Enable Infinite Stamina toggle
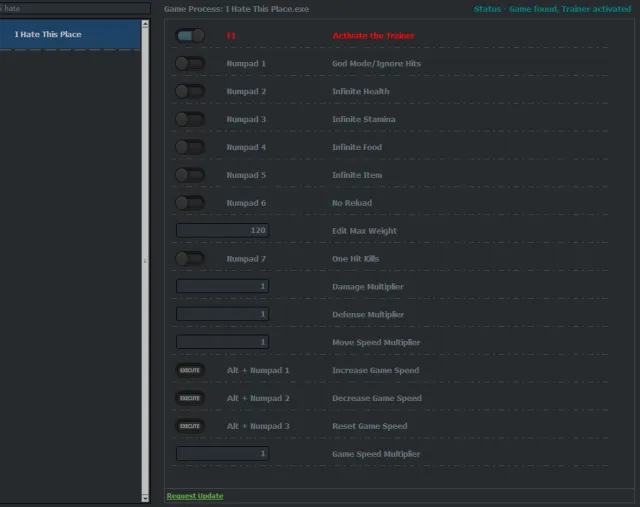This screenshot has height=507, width=640. tap(190, 120)
